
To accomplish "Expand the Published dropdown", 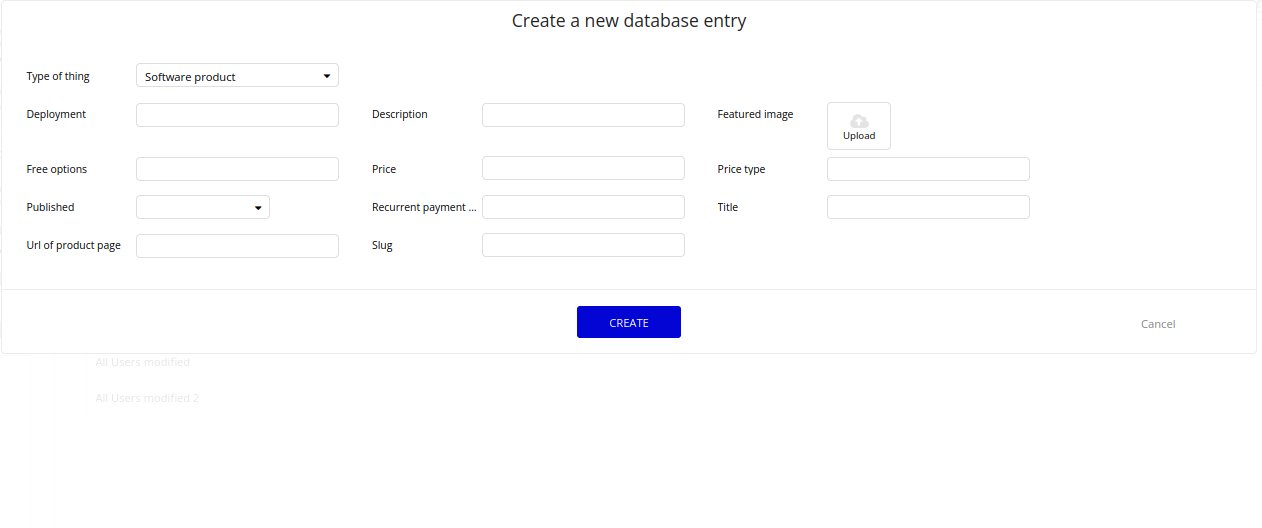I will (203, 207).
